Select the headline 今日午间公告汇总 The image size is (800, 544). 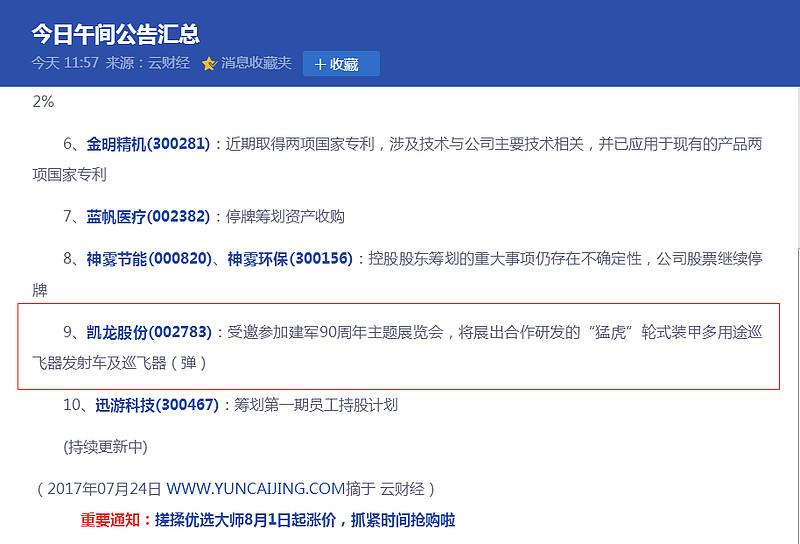pos(115,35)
